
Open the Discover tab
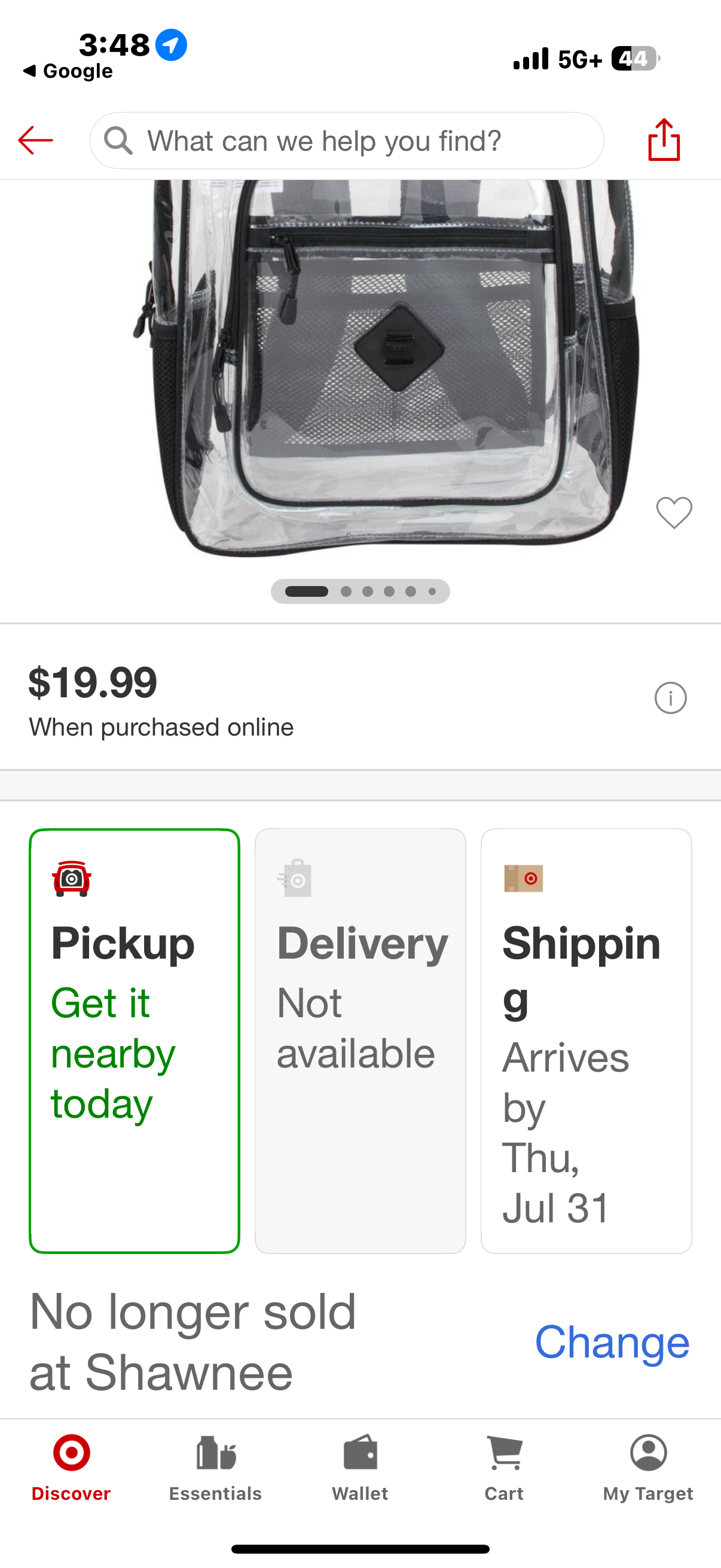71,1467
